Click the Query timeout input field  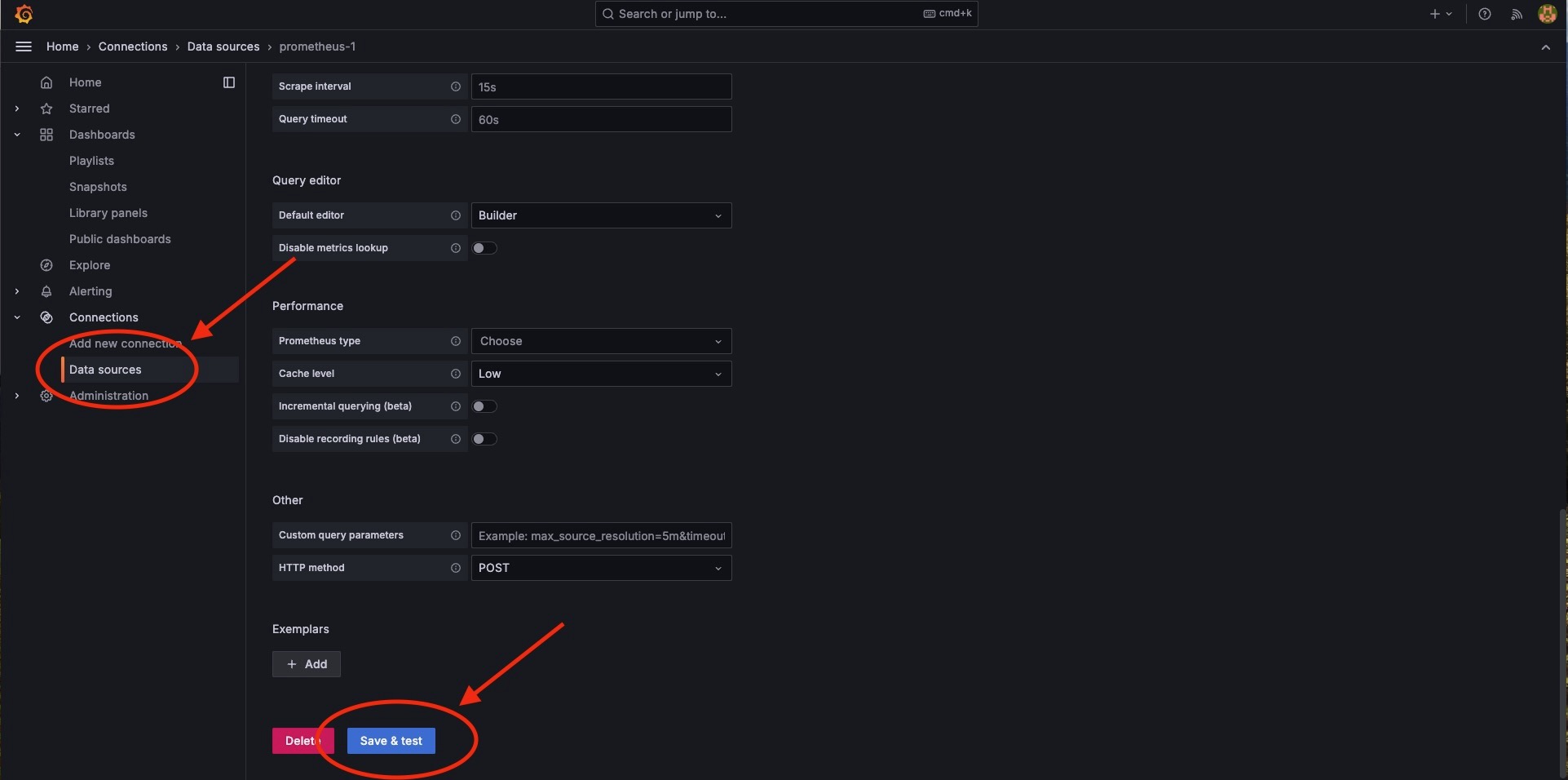click(601, 119)
